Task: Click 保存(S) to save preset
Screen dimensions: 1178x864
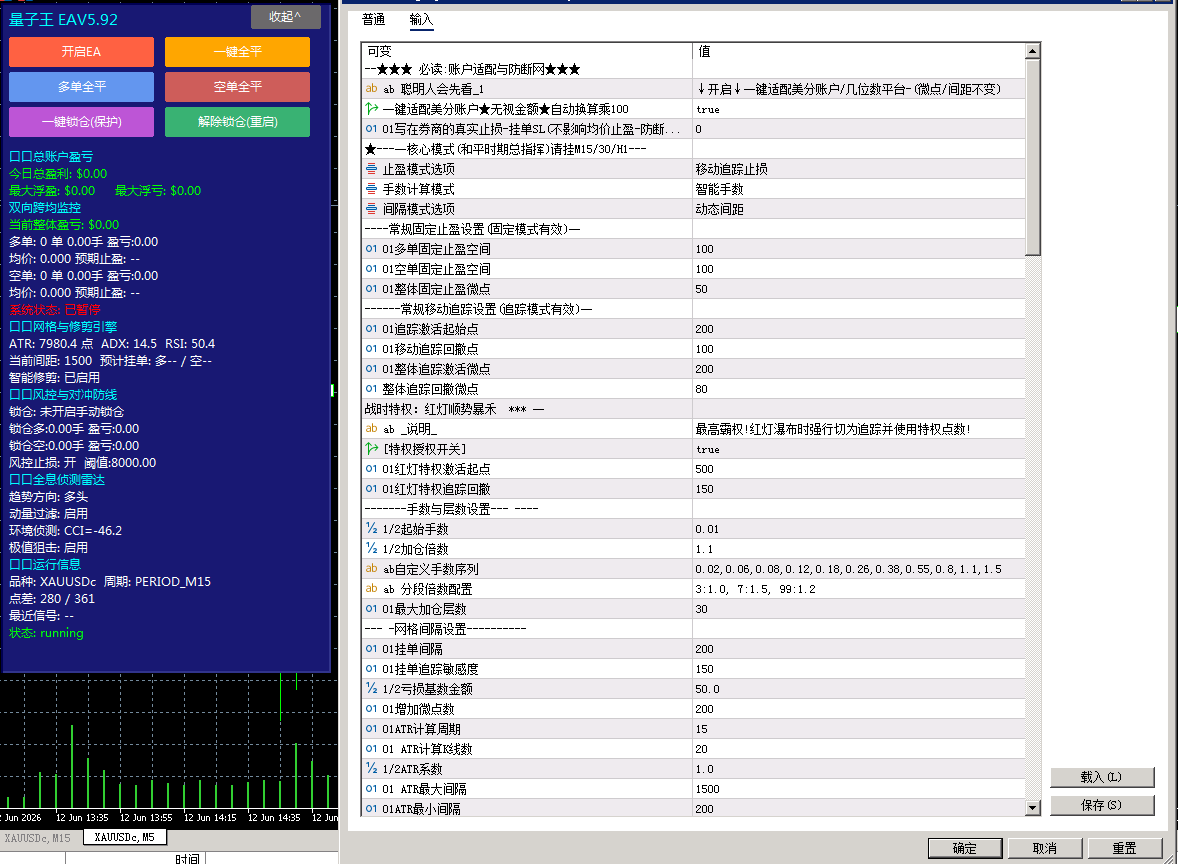Action: coord(1101,805)
